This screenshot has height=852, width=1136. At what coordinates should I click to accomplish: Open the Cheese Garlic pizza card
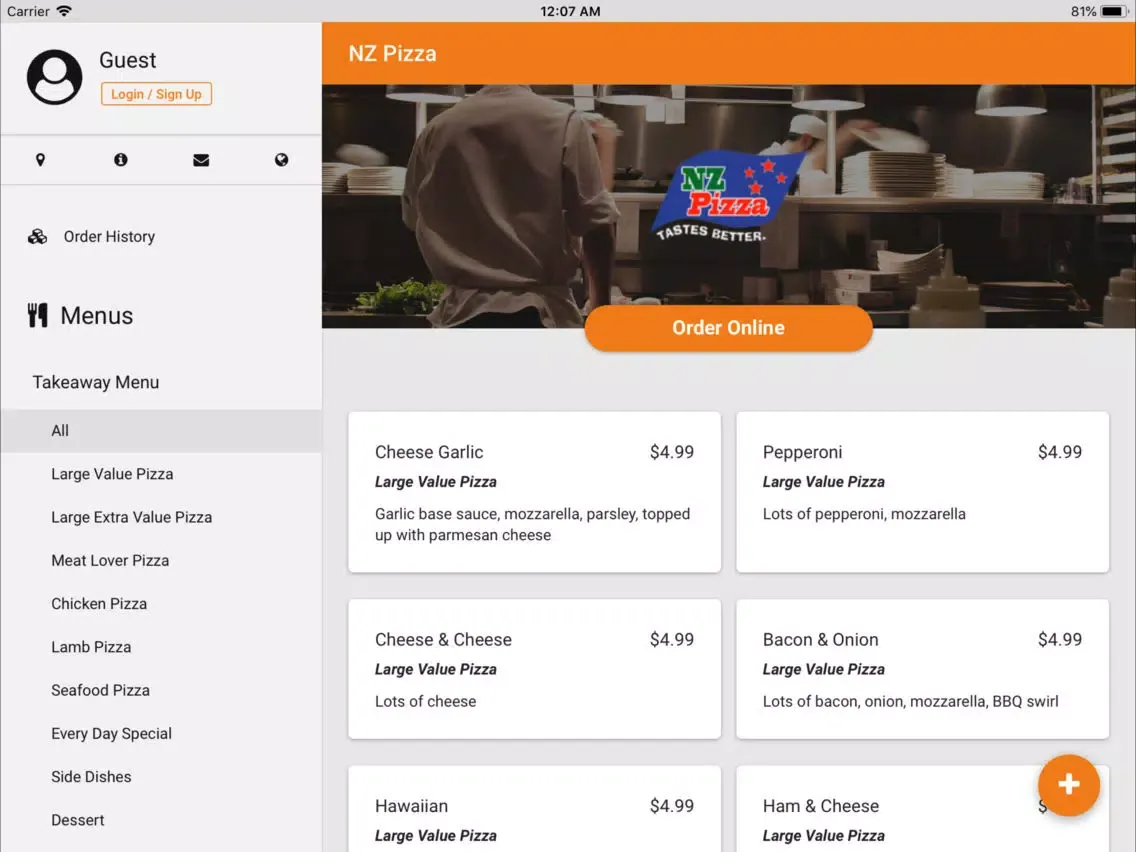pos(534,492)
